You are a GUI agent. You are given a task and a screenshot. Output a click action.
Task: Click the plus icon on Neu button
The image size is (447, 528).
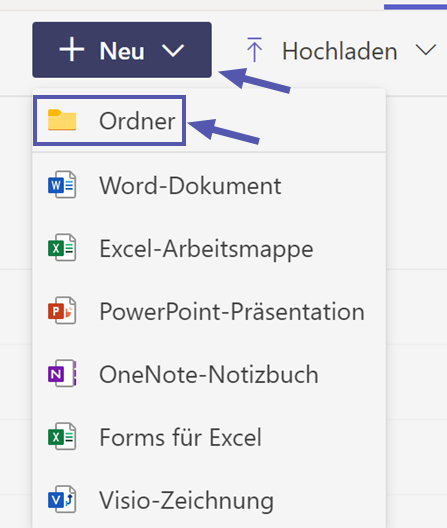(72, 50)
